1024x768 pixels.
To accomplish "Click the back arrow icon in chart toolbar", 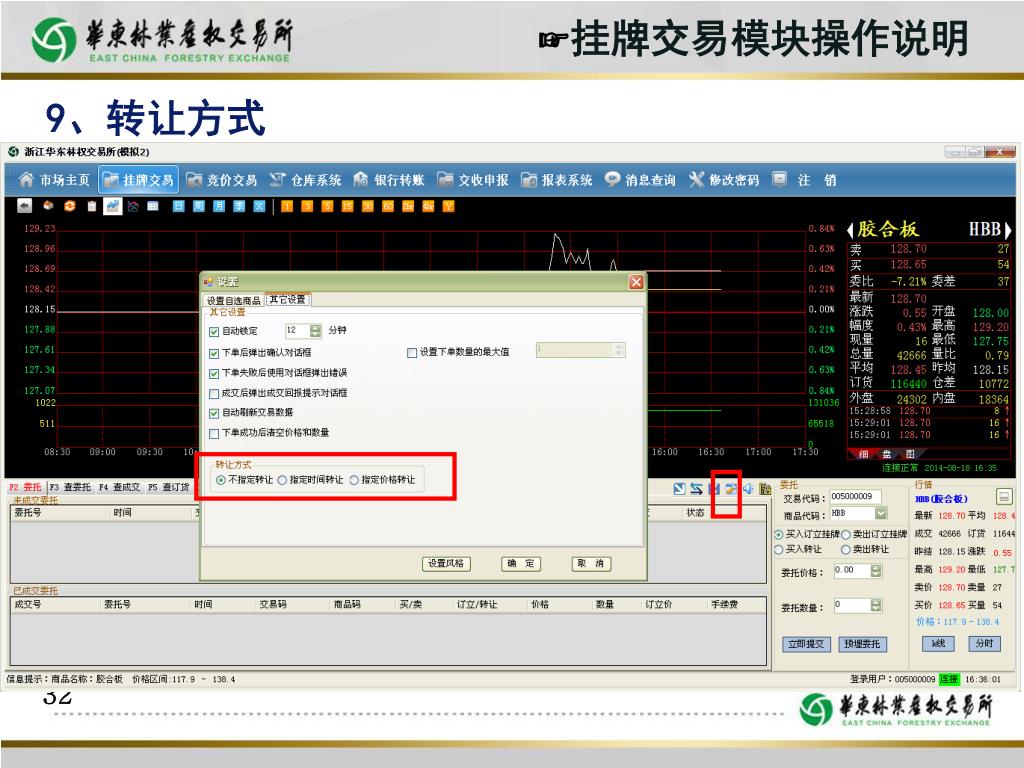I will point(24,206).
